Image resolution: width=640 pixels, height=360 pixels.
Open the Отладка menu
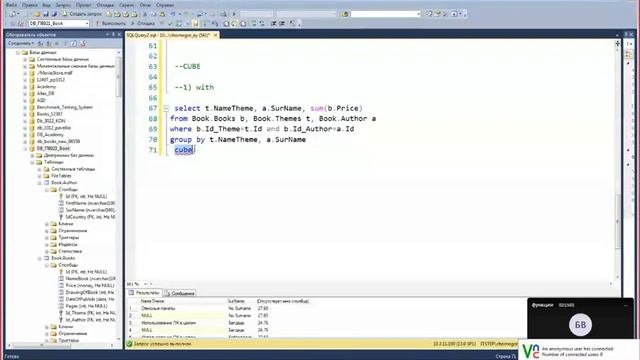point(105,5)
